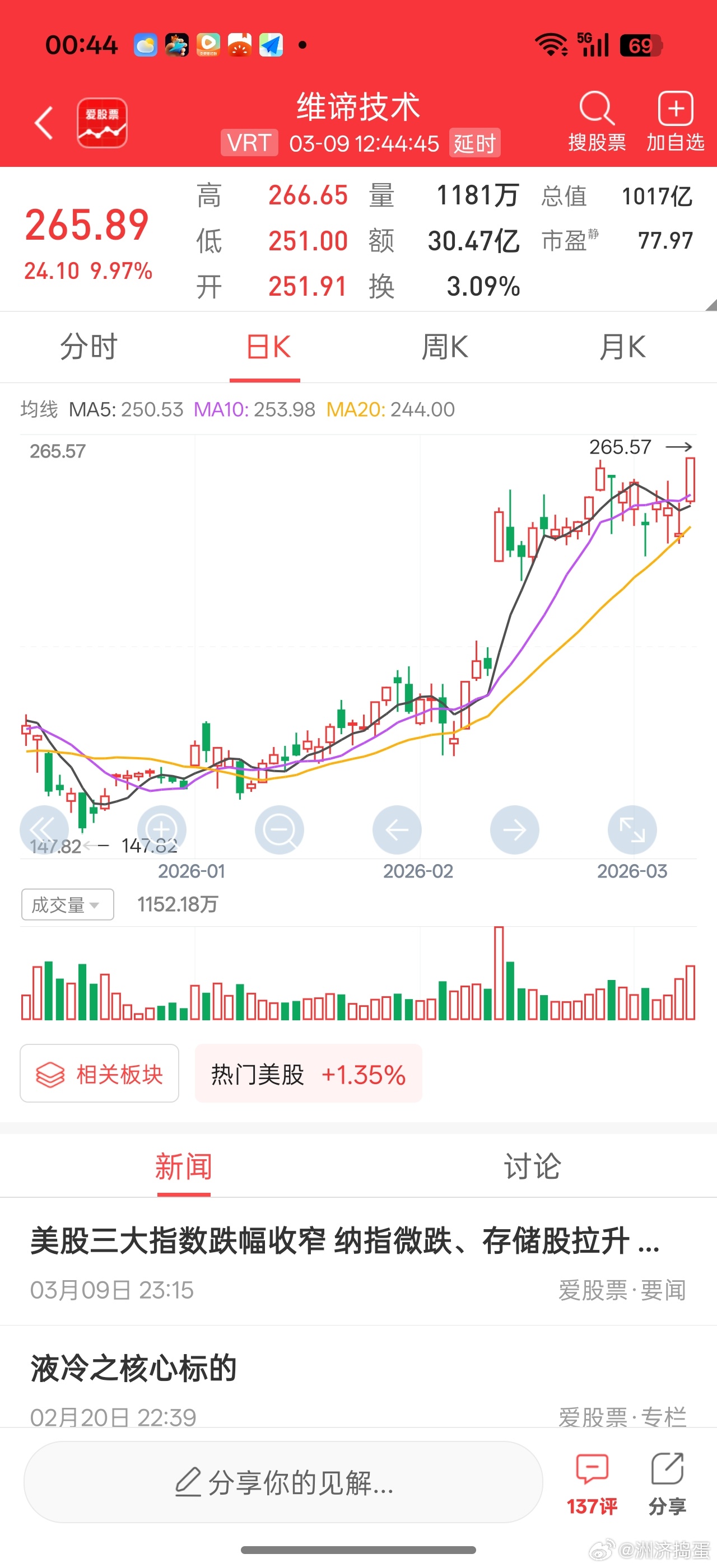Switch to 分时 chart tab
Image resolution: width=717 pixels, height=1568 pixels.
point(89,348)
